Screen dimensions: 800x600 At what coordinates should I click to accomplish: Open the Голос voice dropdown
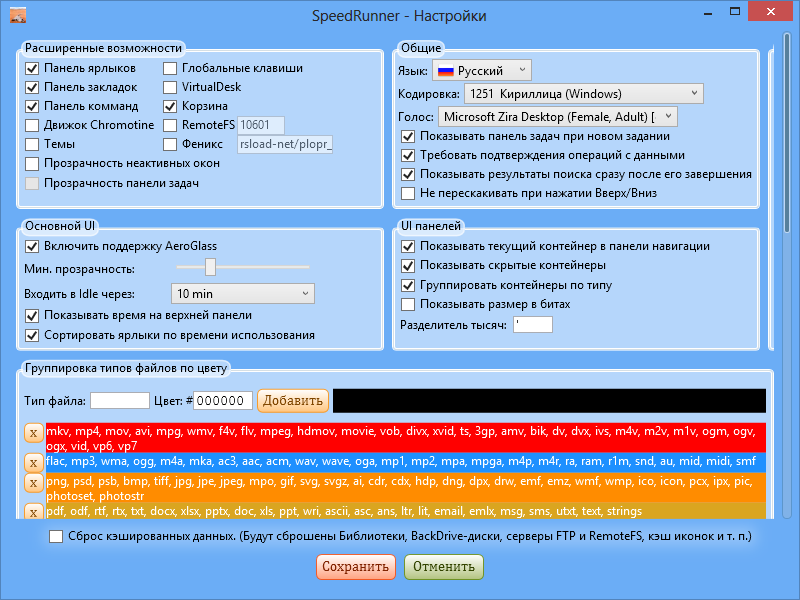(558, 117)
